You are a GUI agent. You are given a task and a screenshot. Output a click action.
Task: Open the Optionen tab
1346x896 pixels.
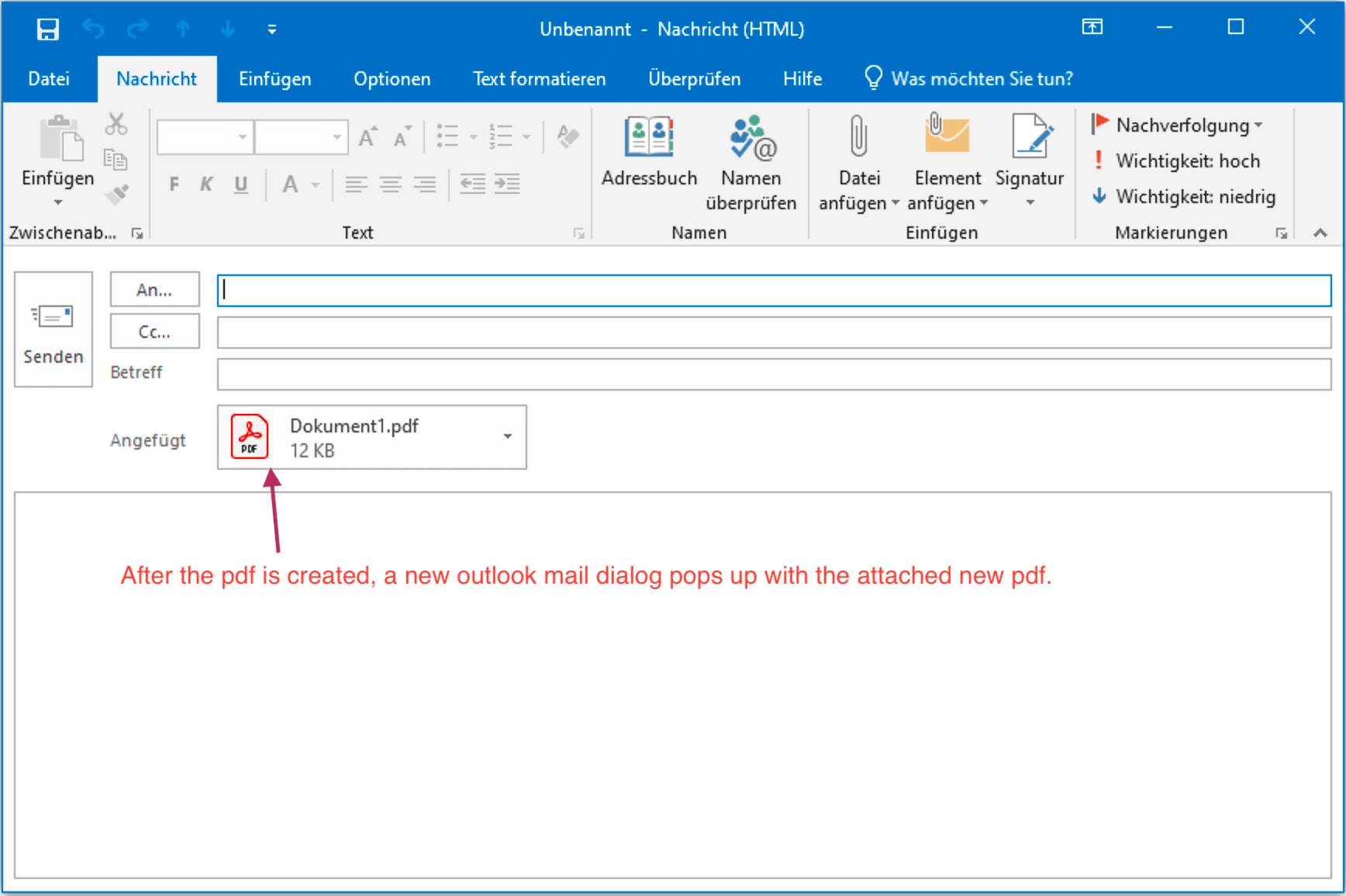(392, 79)
